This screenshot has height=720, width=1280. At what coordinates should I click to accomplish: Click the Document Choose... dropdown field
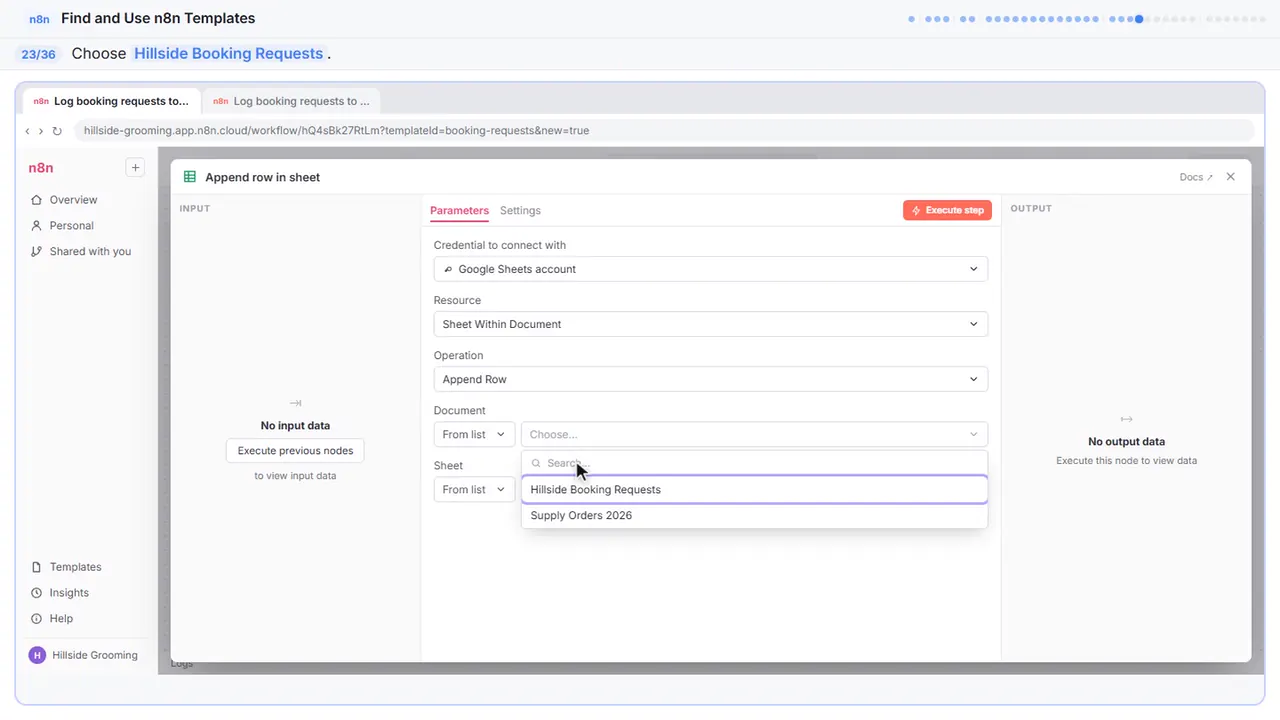[x=754, y=434]
